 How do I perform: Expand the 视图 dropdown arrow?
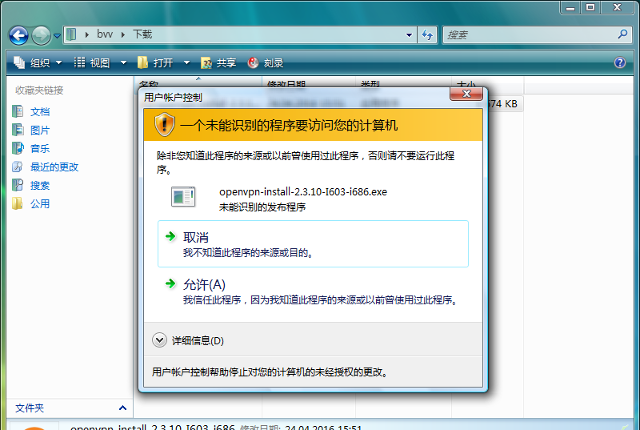pyautogui.click(x=123, y=63)
